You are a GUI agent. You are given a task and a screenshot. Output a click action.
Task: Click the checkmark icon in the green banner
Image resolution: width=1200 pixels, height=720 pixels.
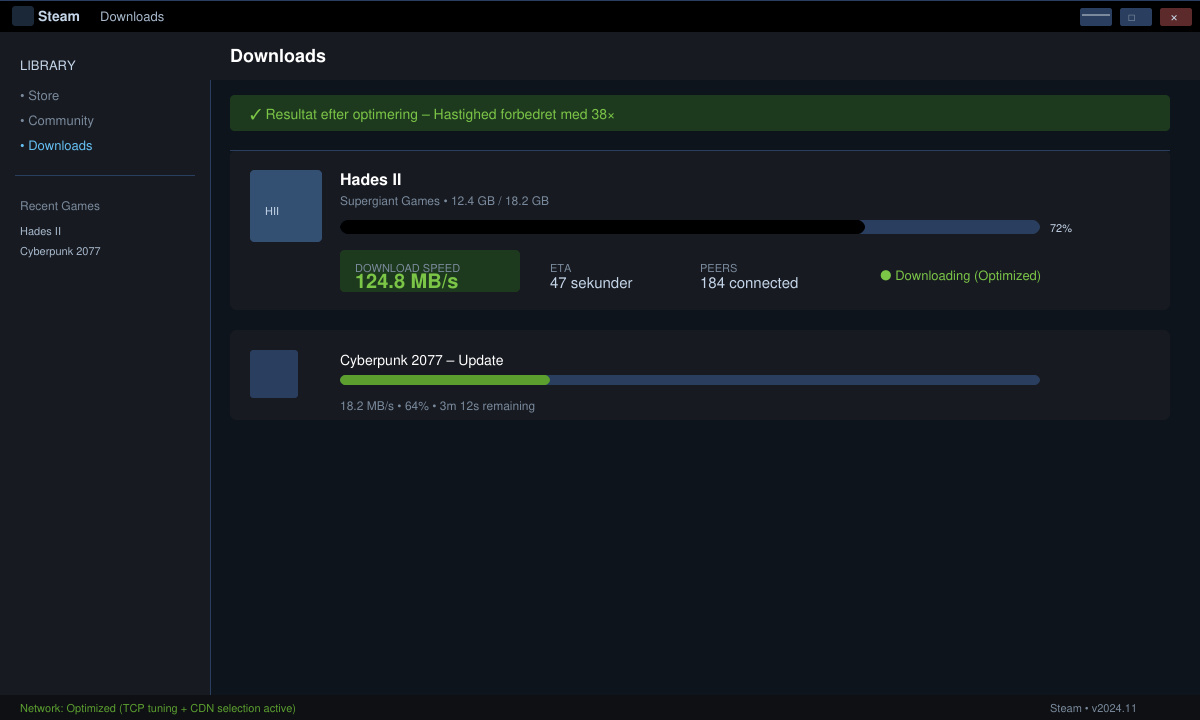[255, 114]
